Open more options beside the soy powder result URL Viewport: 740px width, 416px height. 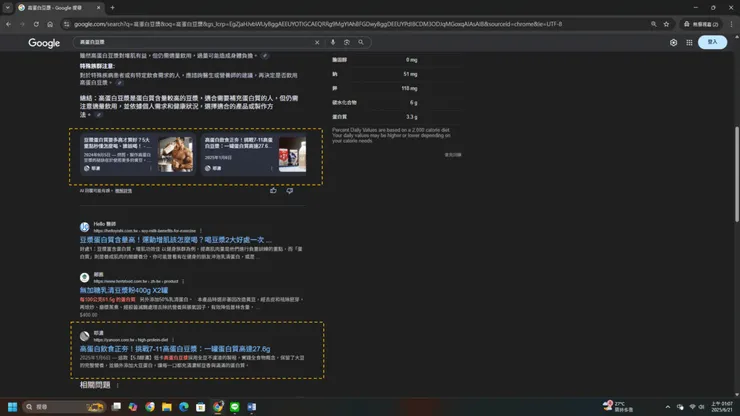click(x=183, y=281)
